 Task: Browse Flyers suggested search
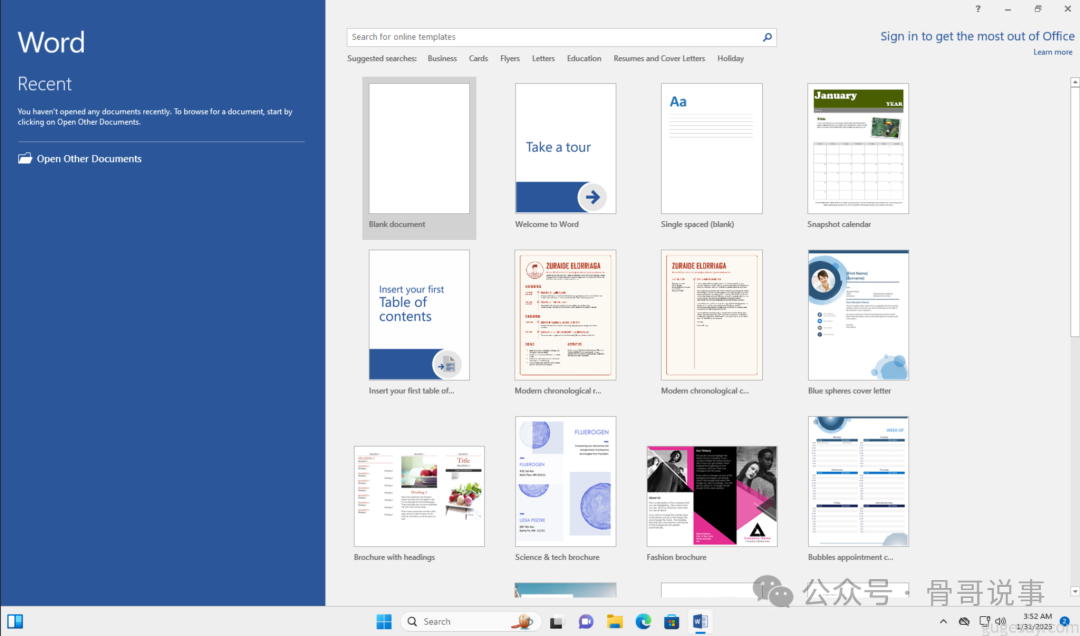coord(510,59)
